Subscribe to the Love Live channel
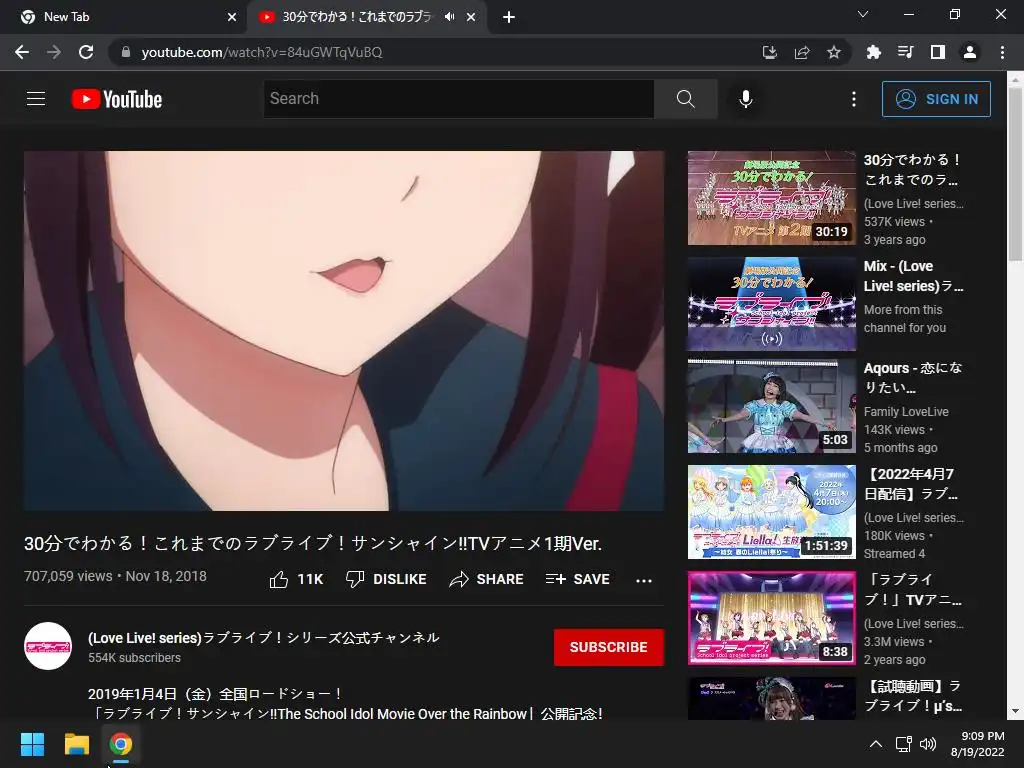This screenshot has height=768, width=1024. [609, 647]
